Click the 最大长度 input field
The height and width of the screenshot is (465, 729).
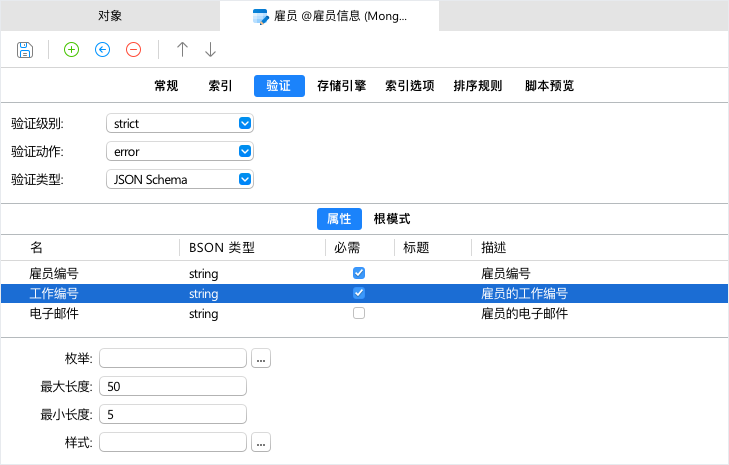pos(173,386)
